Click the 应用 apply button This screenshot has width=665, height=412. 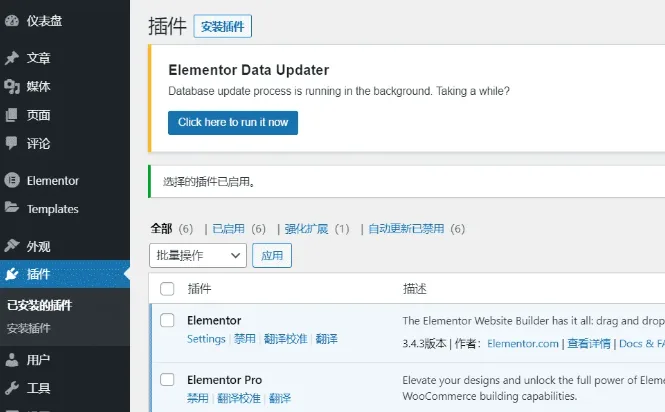point(272,255)
